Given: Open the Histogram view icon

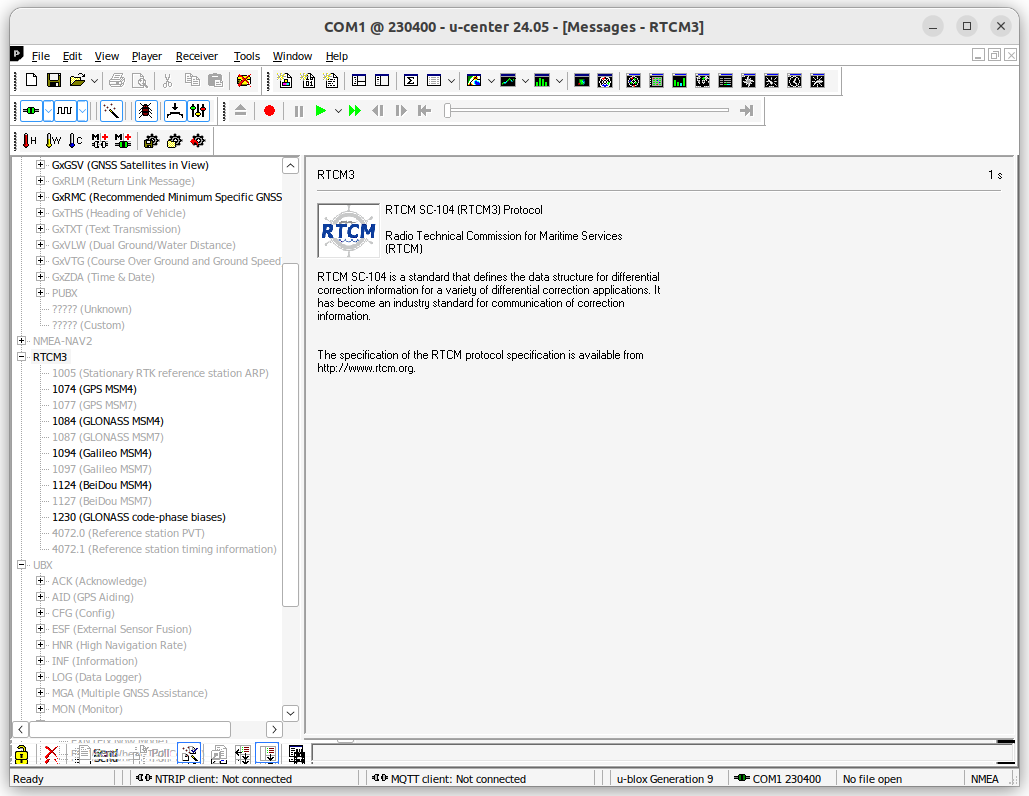Looking at the screenshot, I should point(542,80).
